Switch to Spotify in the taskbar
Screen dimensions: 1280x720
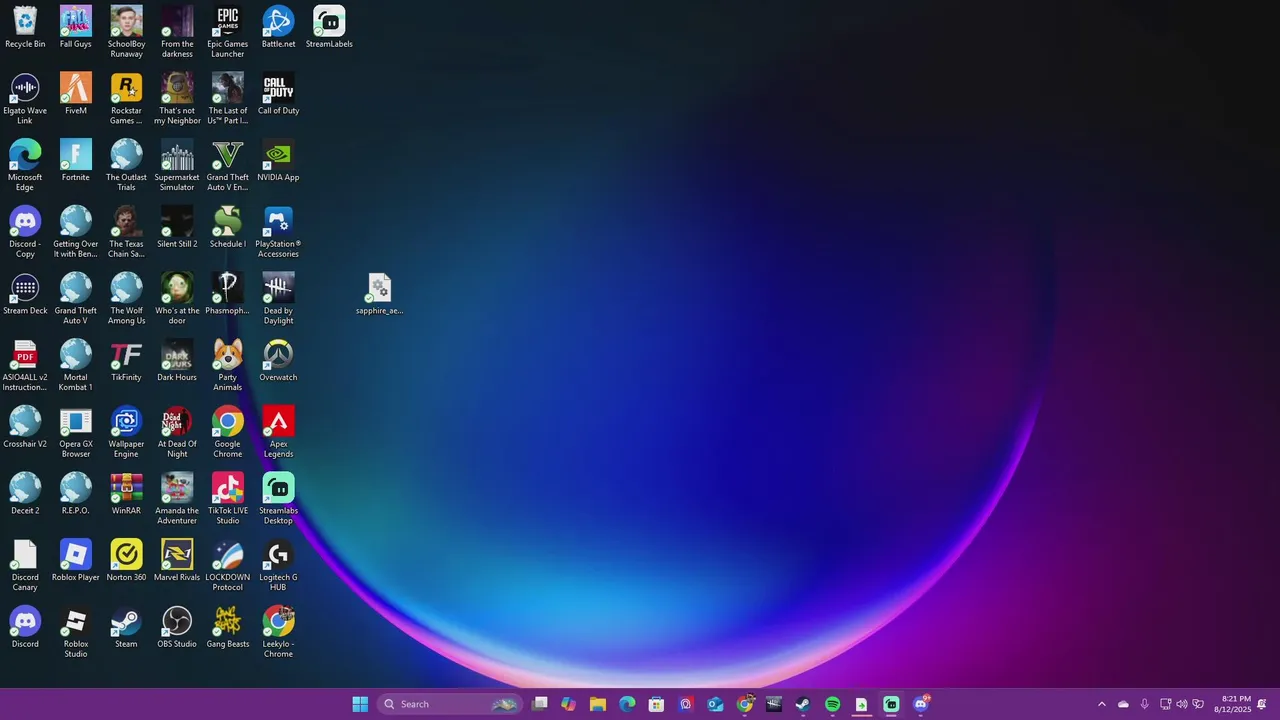coord(832,704)
